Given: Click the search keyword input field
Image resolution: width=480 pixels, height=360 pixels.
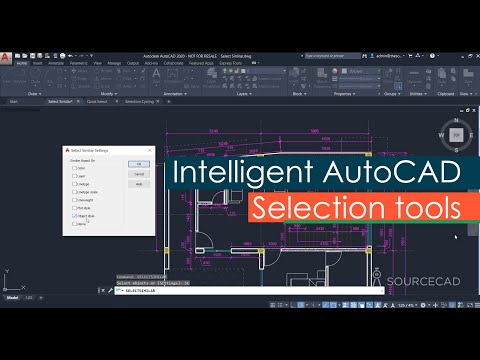Looking at the screenshot, I should [x=332, y=56].
